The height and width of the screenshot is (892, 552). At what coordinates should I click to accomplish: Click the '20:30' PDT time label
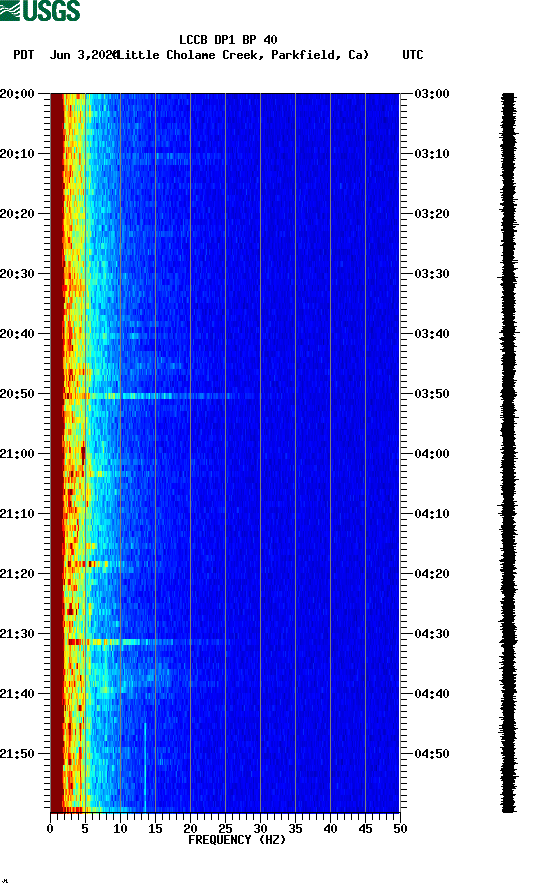click(x=17, y=274)
